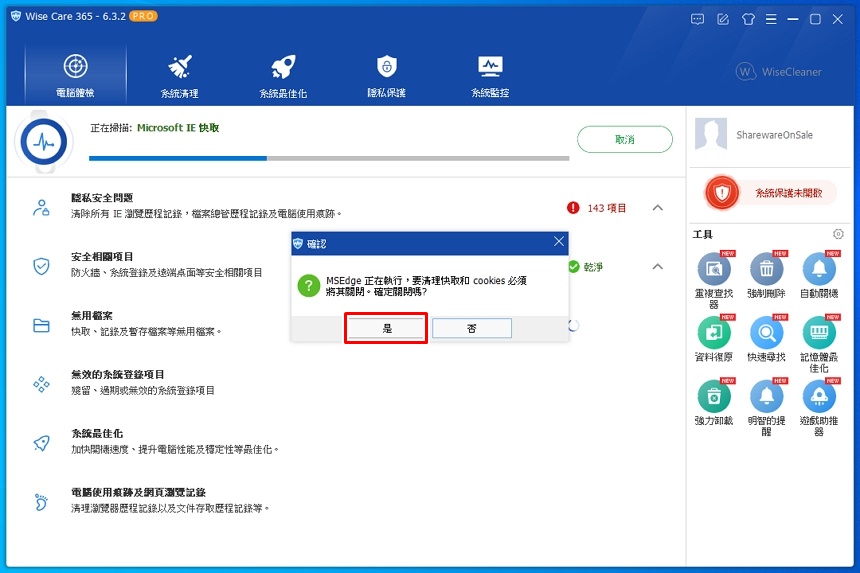Image resolution: width=860 pixels, height=573 pixels.
Task: Click the Wise Care 365 app logo
Action: point(16,16)
